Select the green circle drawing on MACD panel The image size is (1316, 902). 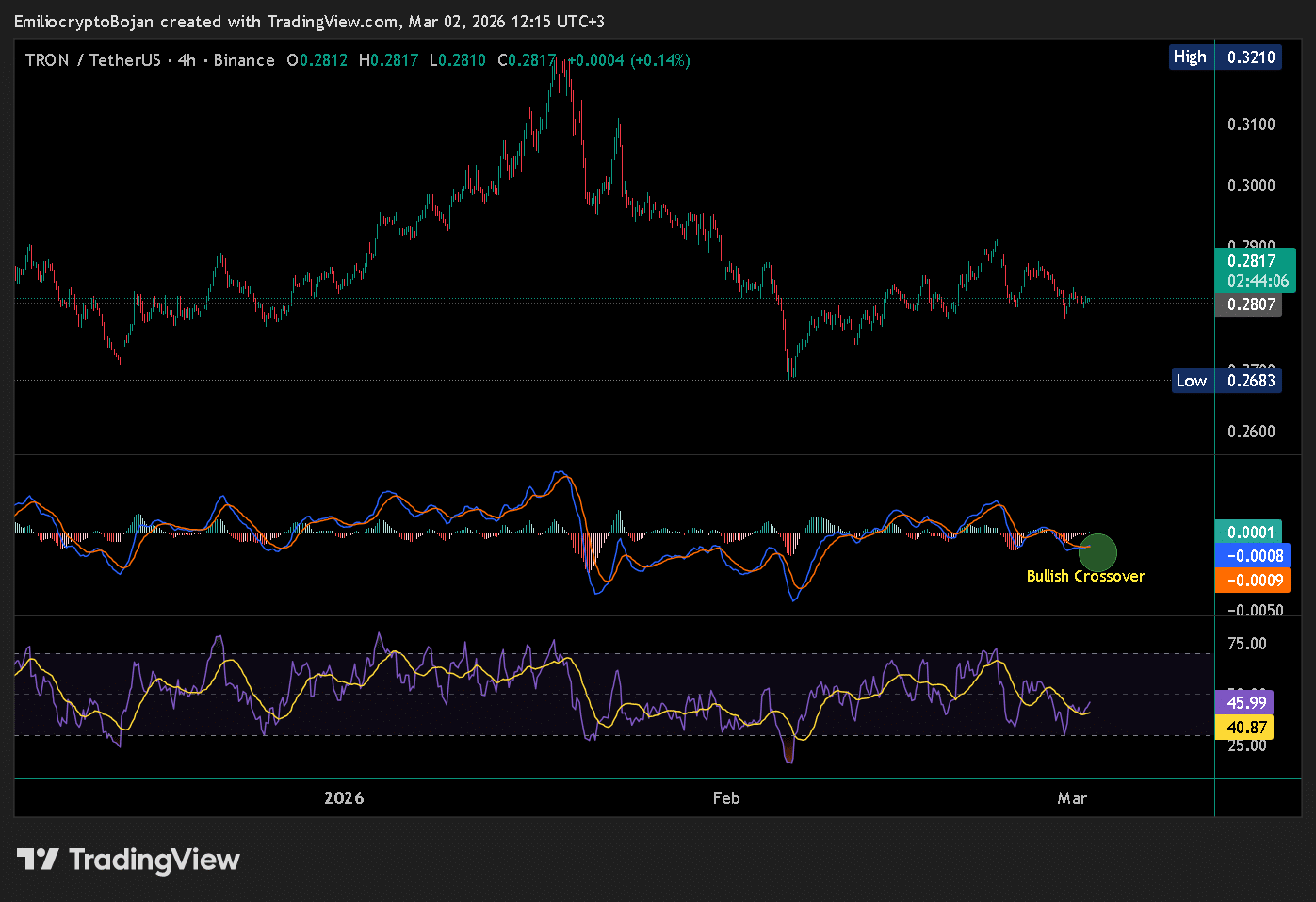(x=1097, y=552)
